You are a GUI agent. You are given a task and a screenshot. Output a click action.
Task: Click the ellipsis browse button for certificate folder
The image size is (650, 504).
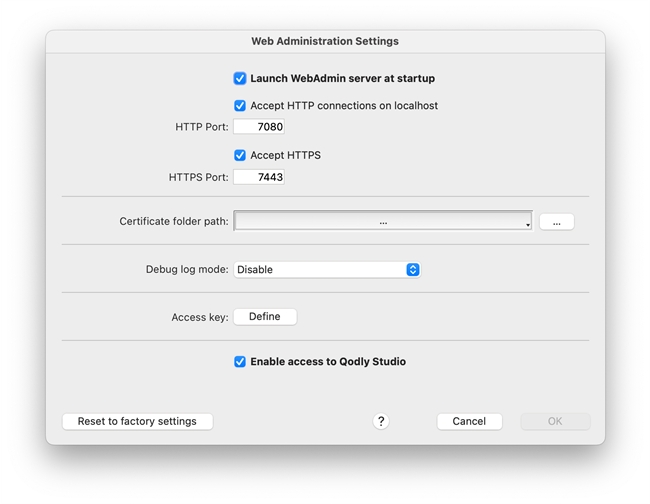pyautogui.click(x=556, y=221)
